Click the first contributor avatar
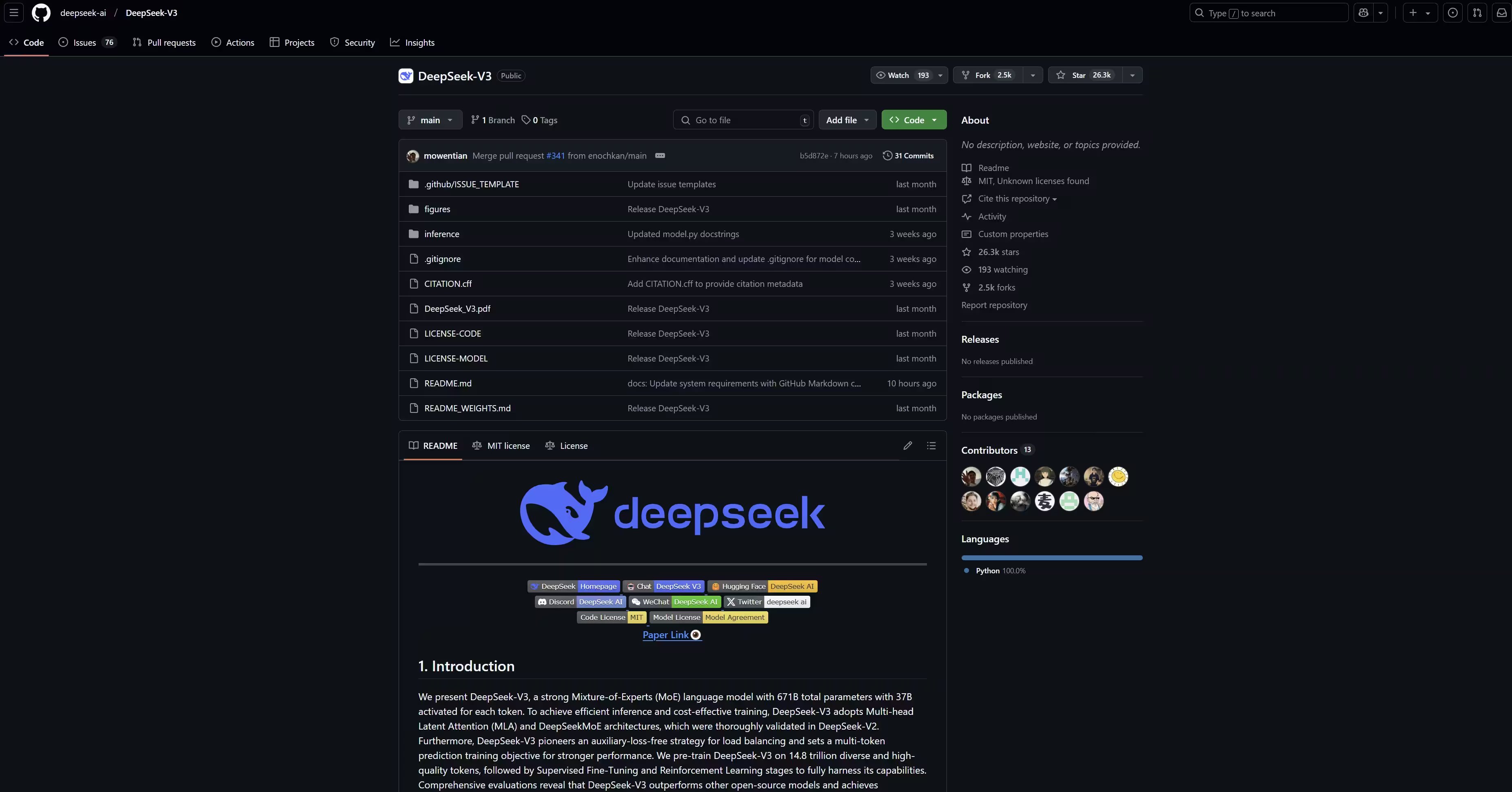This screenshot has width=1512, height=792. 971,476
